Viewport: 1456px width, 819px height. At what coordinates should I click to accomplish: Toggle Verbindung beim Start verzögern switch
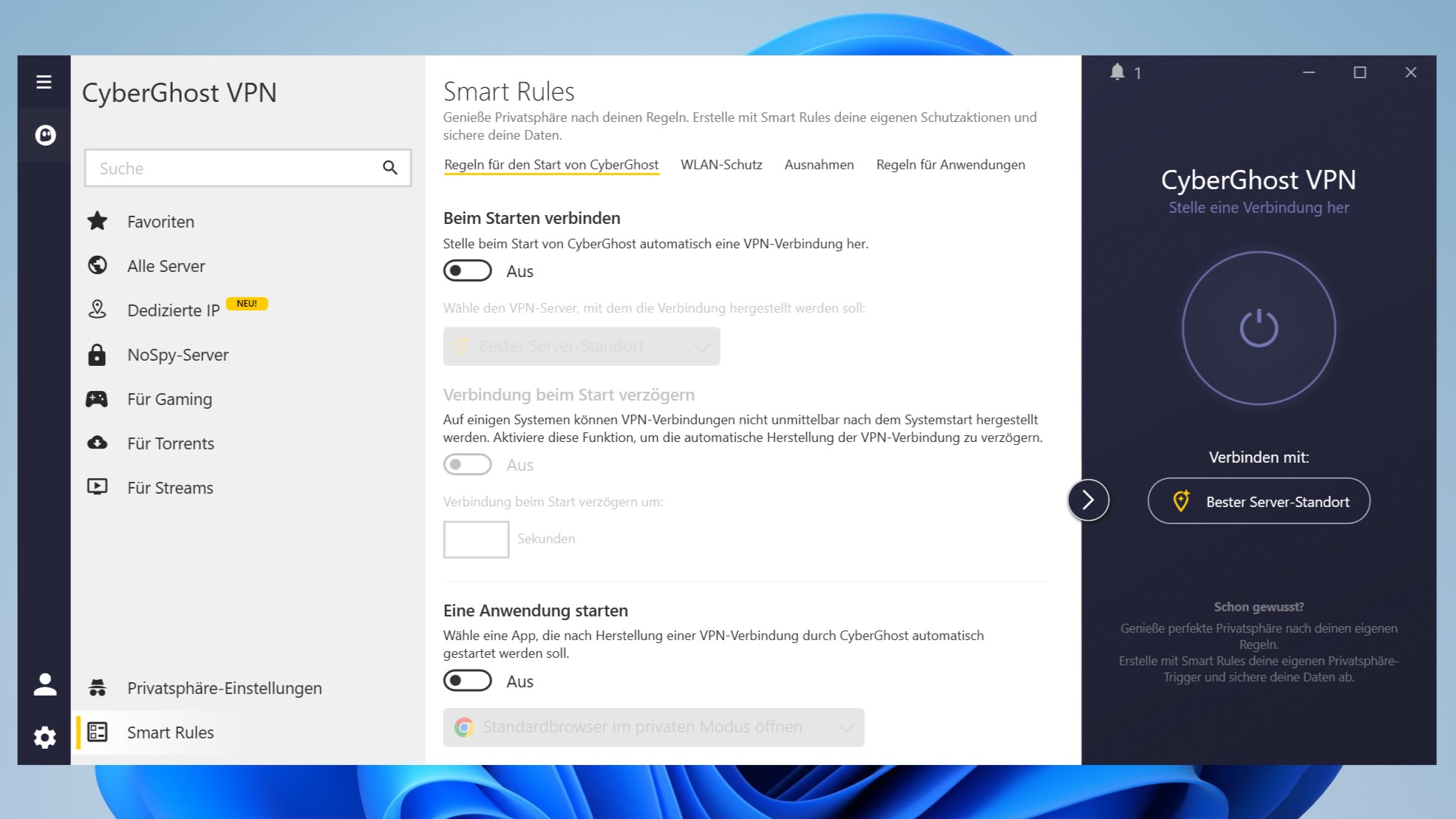click(x=467, y=464)
